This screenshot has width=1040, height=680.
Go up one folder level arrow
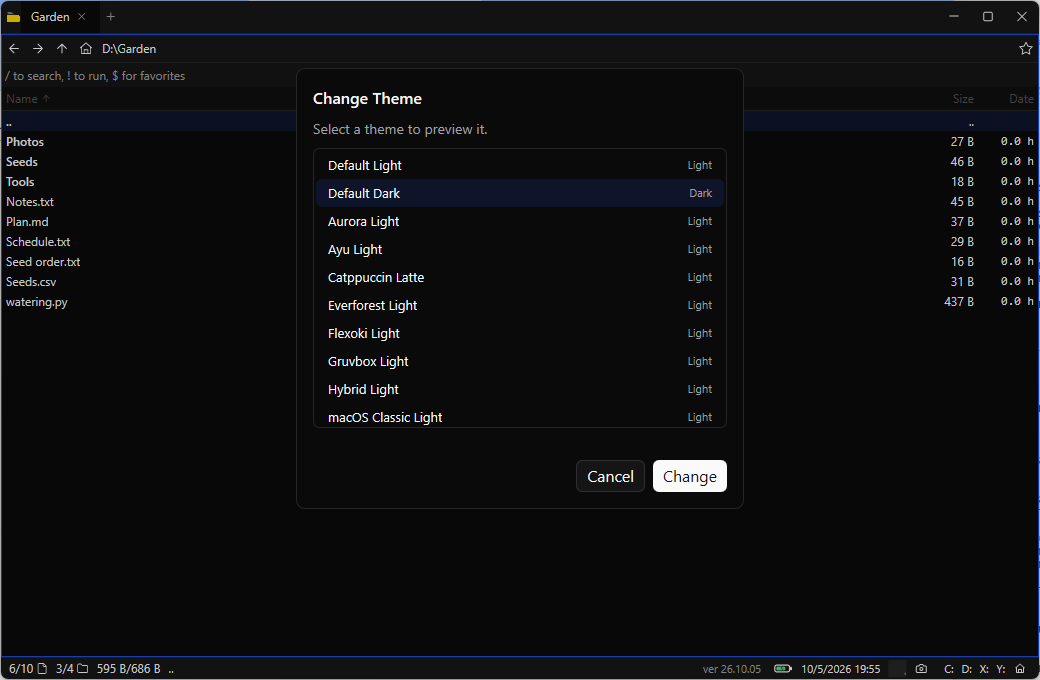(62, 48)
